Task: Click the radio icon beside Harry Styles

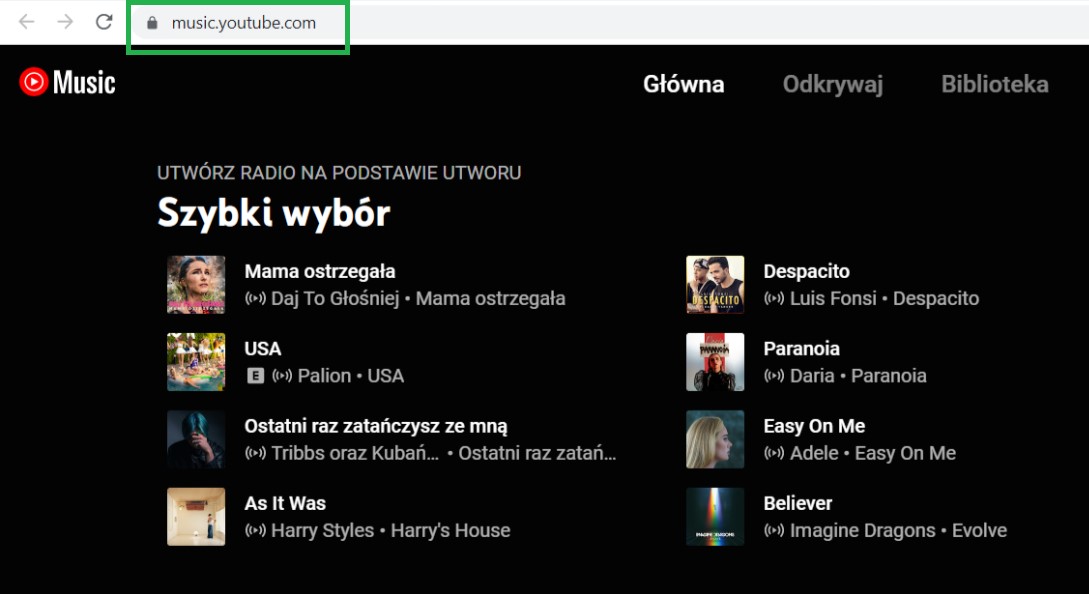Action: (x=255, y=530)
